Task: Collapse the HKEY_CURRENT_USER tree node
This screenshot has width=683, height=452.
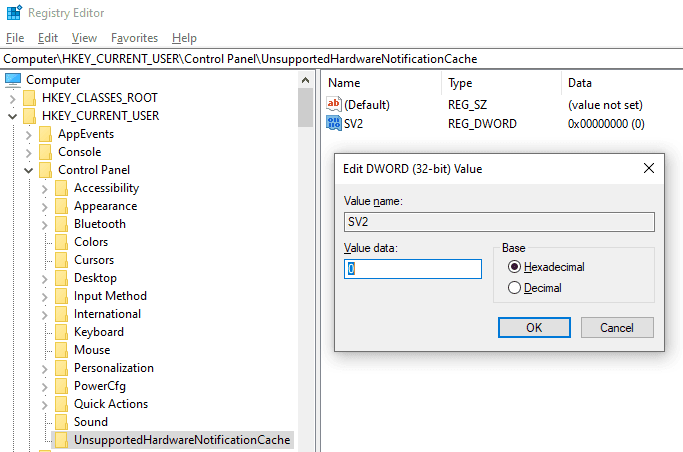Action: [13, 116]
